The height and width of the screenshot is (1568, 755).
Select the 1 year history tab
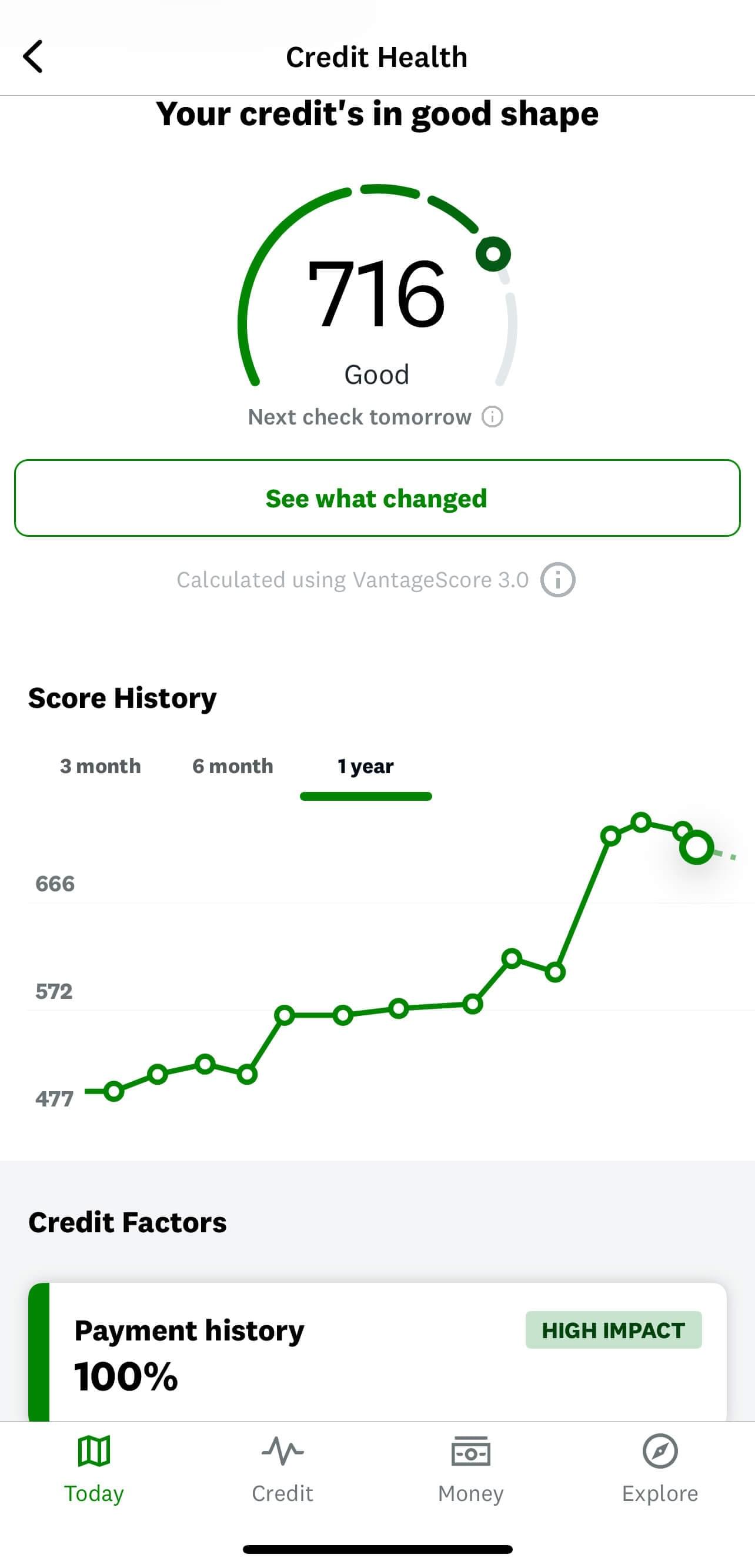tap(366, 765)
